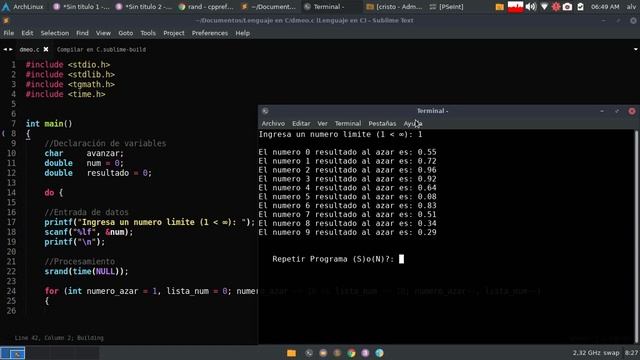Click the 'Repetir Programa (S)o(N)?:' prompt line
The height and width of the screenshot is (360, 640).
tap(333, 259)
